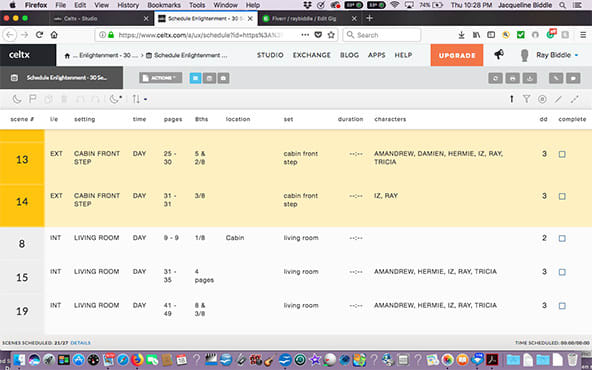The image size is (592, 370).
Task: Select the scene 8 number cell
Action: pyautogui.click(x=22, y=244)
